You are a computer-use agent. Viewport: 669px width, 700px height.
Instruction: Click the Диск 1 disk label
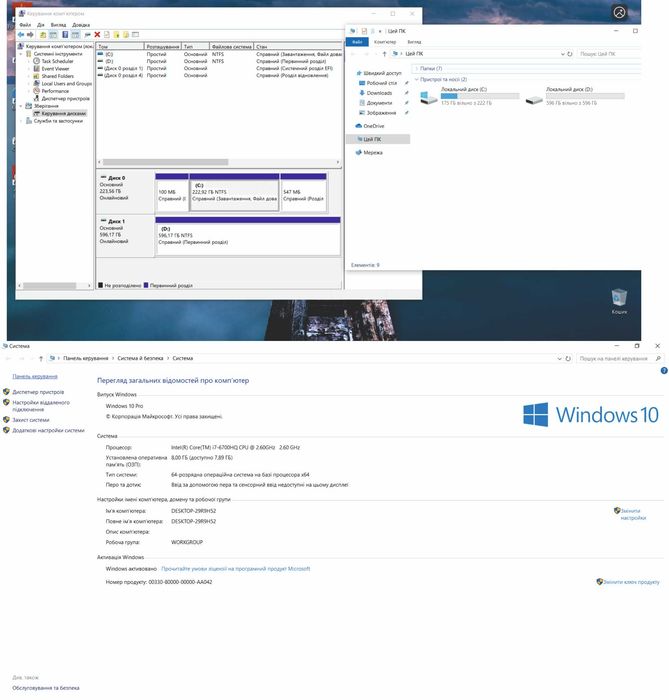click(x=116, y=221)
